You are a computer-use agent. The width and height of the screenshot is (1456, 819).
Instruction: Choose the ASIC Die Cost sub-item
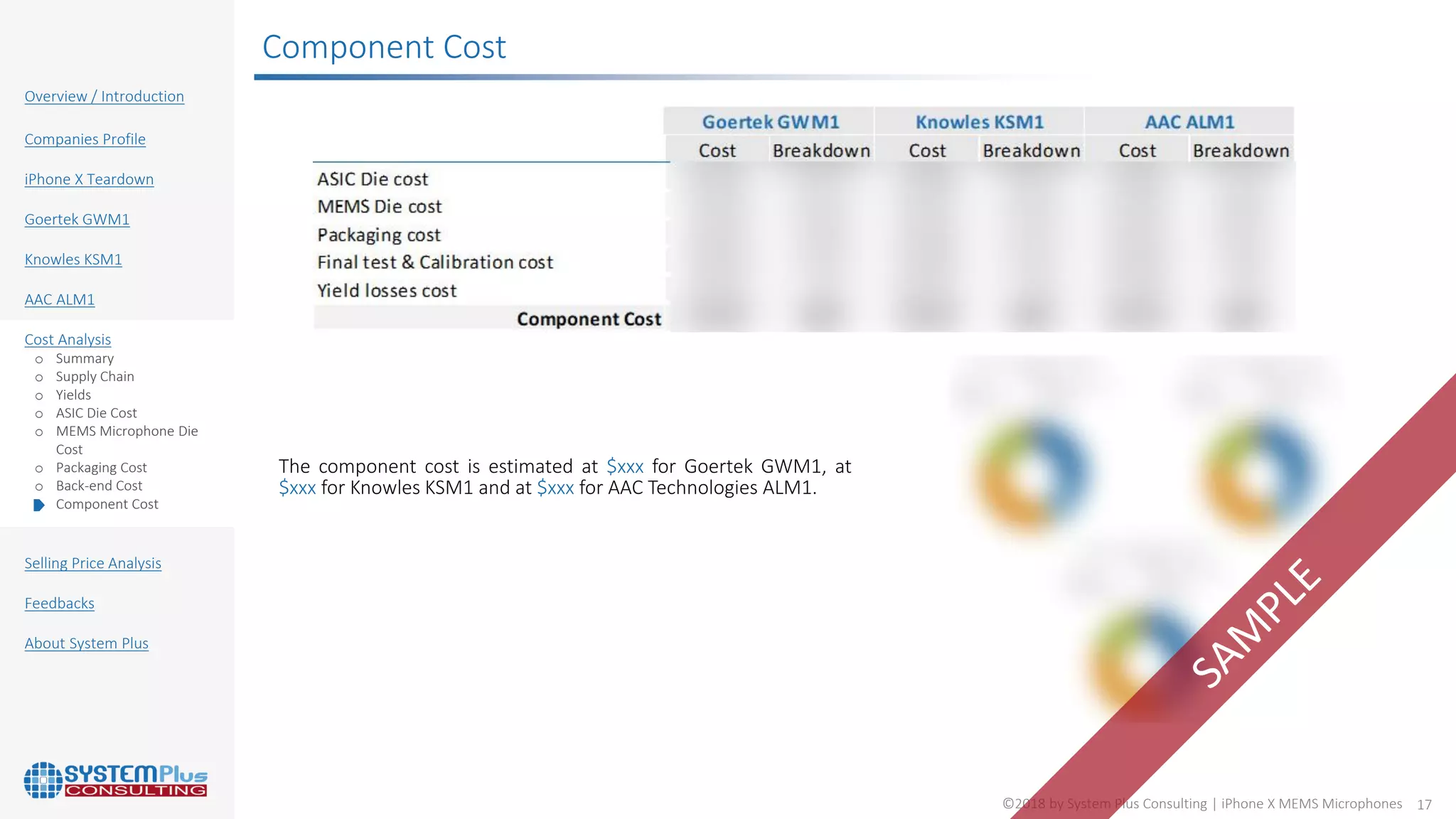96,413
